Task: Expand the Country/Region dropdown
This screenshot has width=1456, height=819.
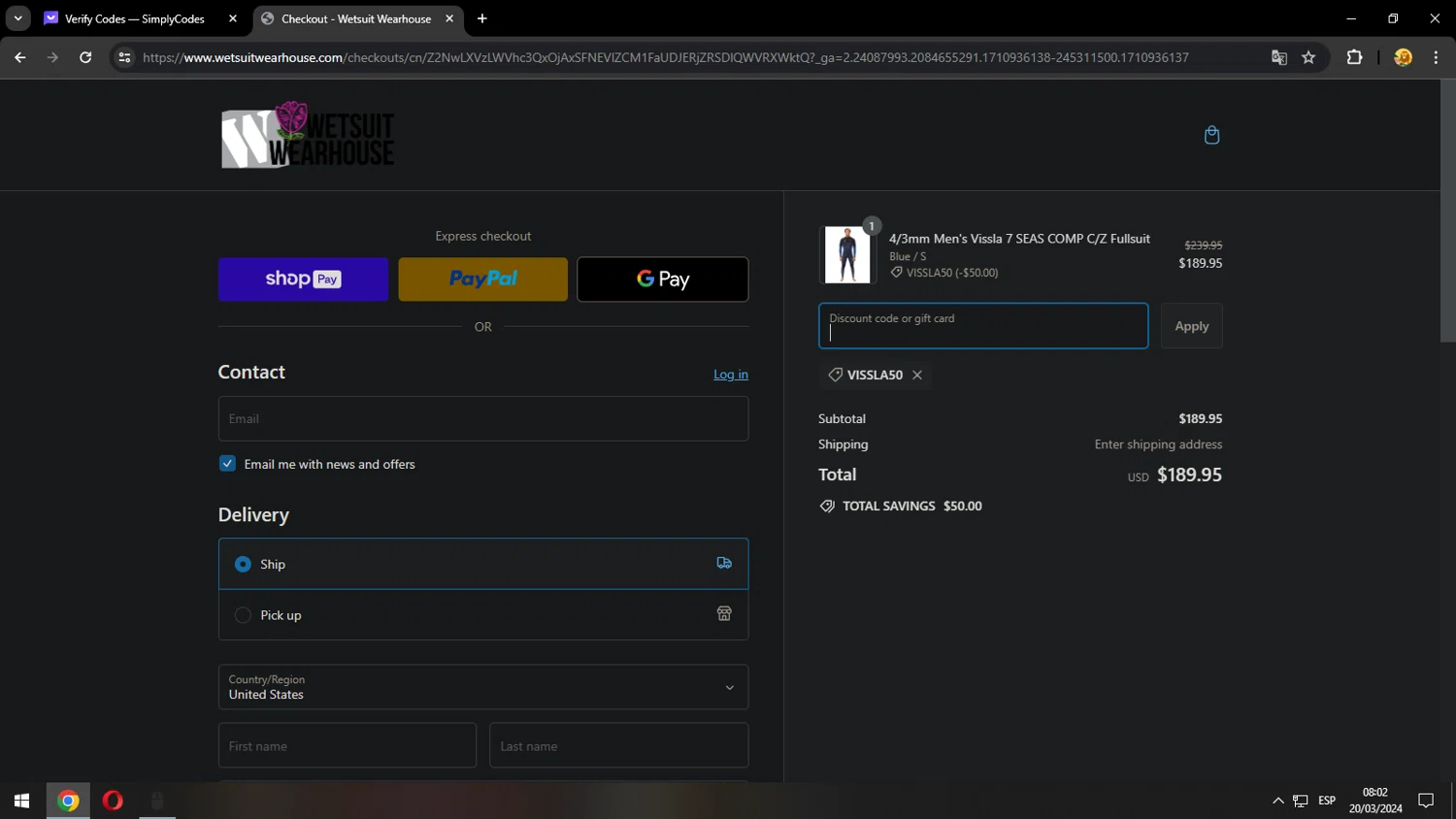Action: point(483,687)
